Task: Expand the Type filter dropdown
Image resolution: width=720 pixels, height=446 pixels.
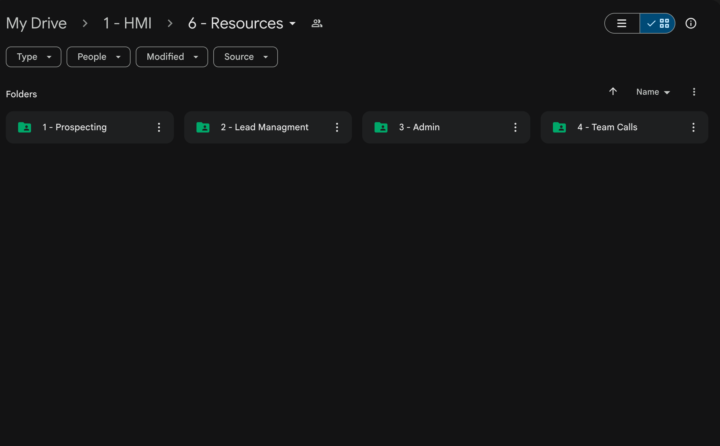Action: pyautogui.click(x=33, y=57)
